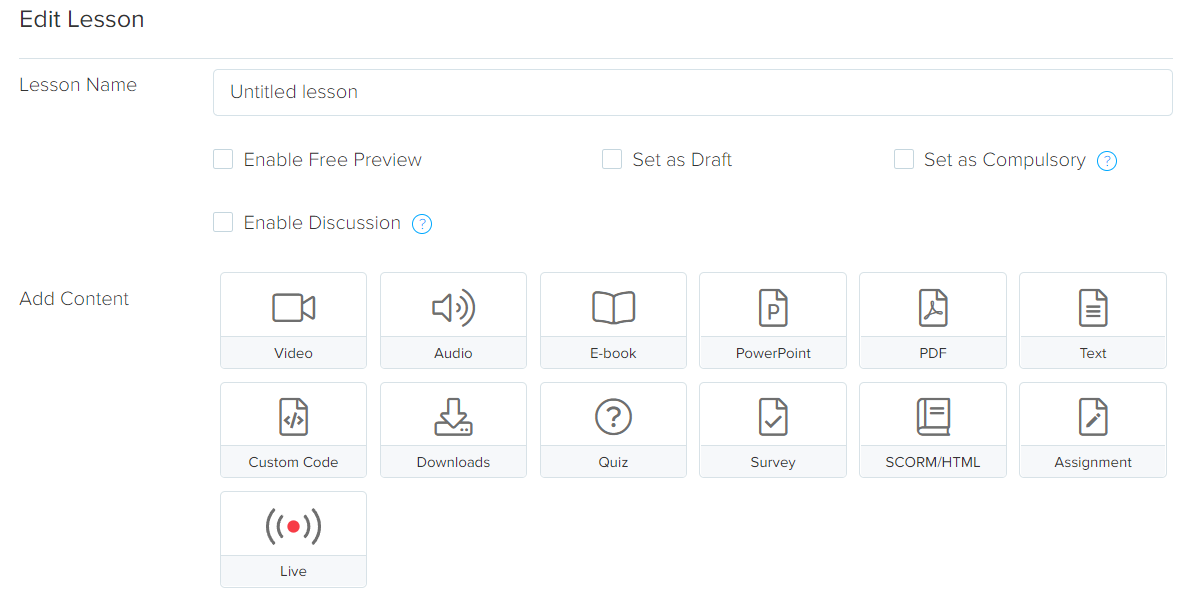The width and height of the screenshot is (1185, 607).
Task: Create a Quiz for this lesson
Action: pyautogui.click(x=614, y=430)
